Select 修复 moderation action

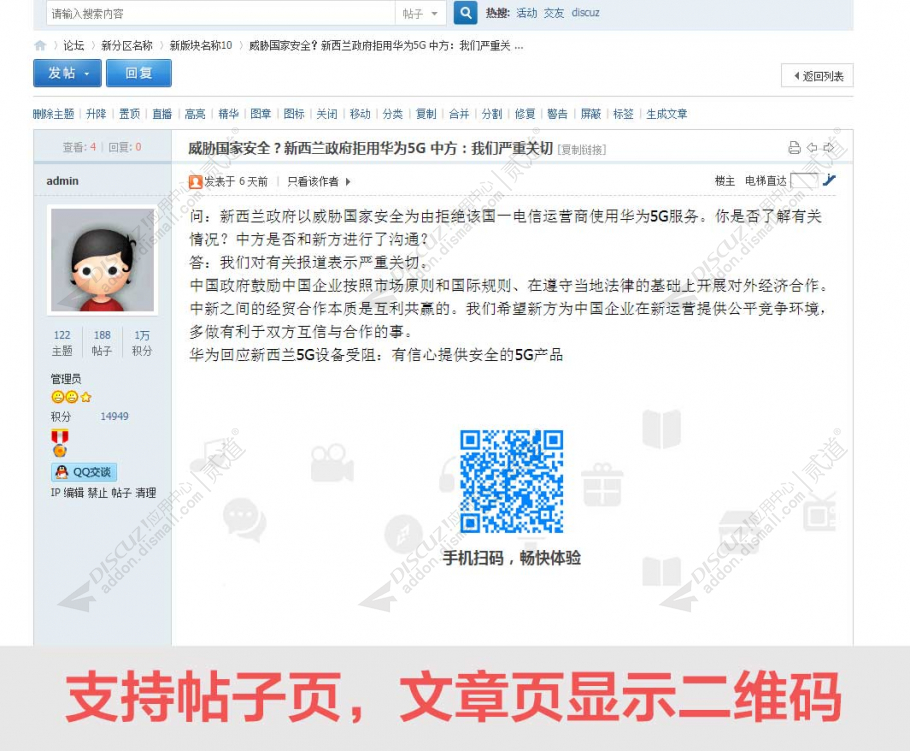[525, 114]
